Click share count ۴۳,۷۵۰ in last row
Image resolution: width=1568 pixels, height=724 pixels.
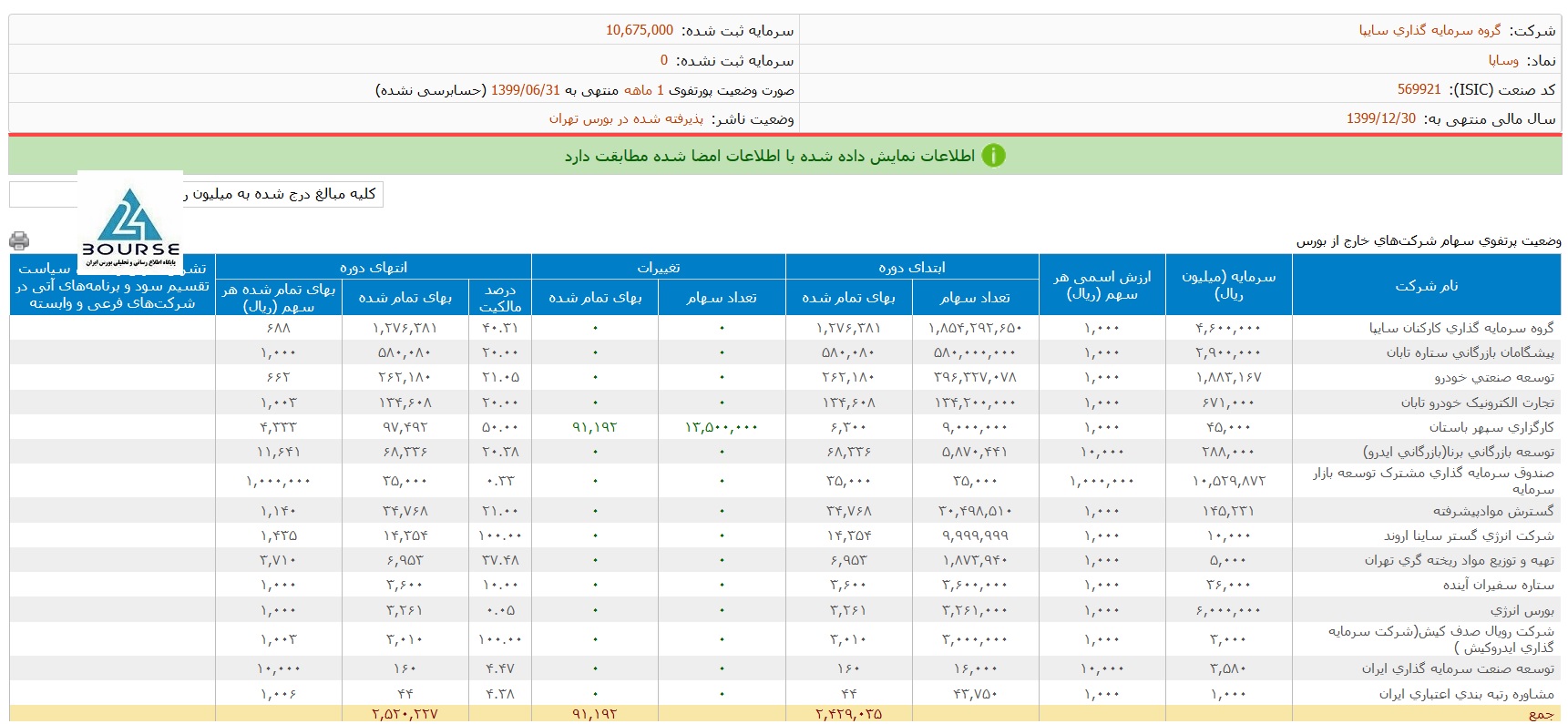[x=975, y=694]
